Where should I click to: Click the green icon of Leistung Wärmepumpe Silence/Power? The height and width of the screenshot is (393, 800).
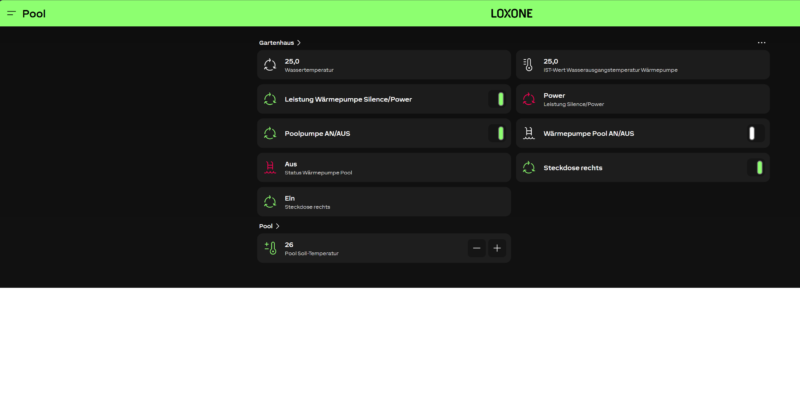tap(270, 99)
